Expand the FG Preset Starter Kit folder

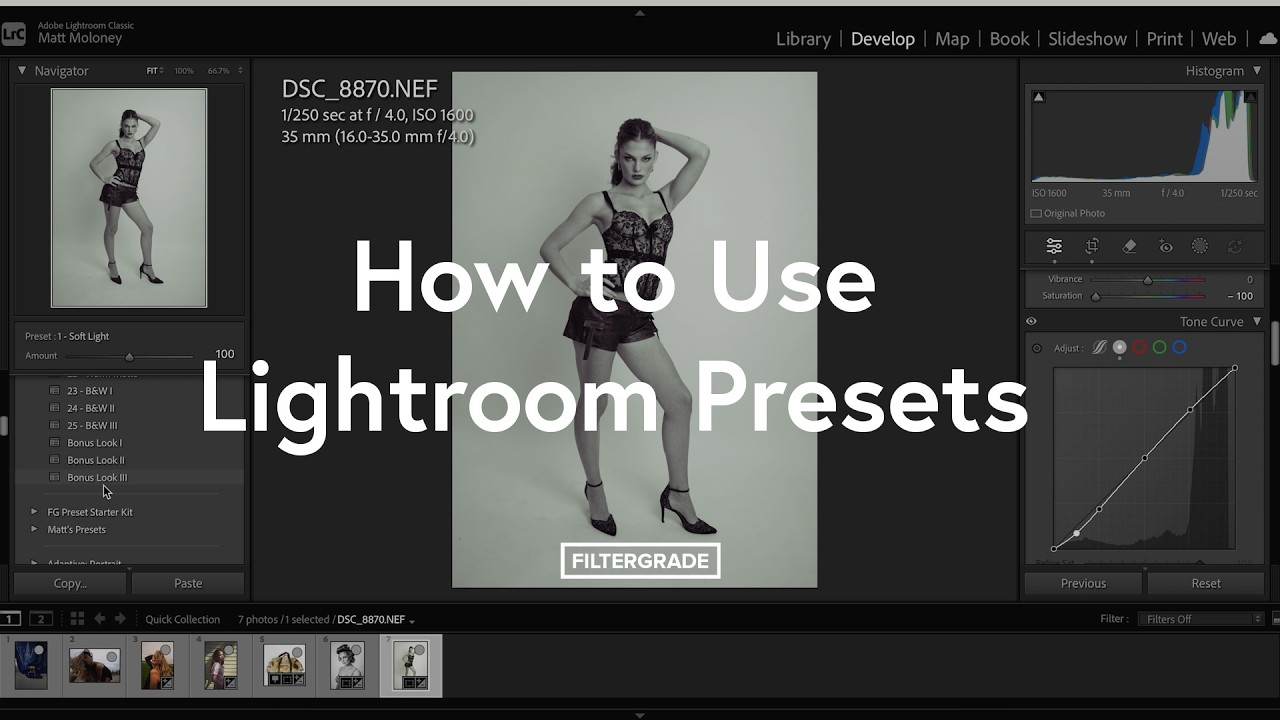pos(34,512)
